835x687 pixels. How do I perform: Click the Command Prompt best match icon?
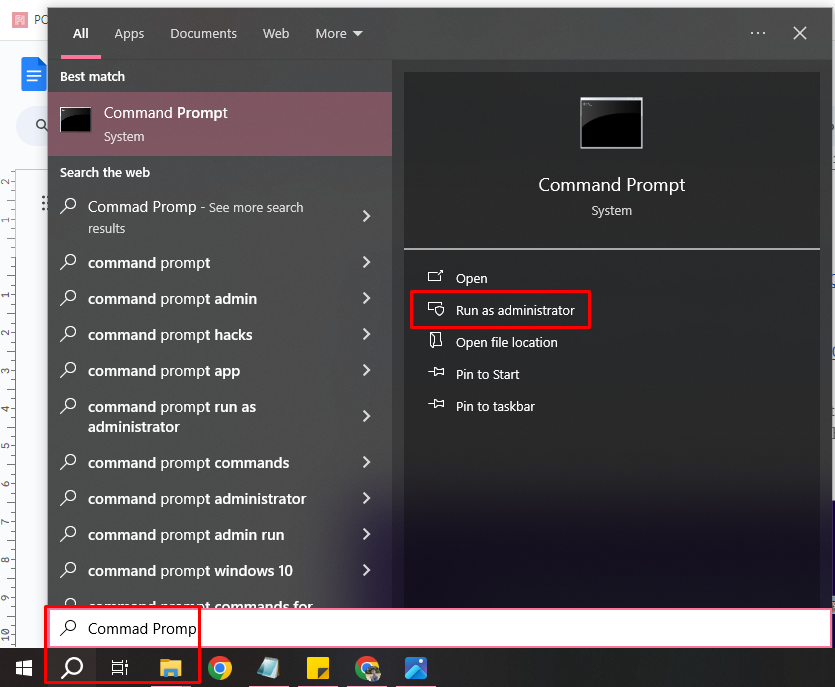click(x=76, y=120)
